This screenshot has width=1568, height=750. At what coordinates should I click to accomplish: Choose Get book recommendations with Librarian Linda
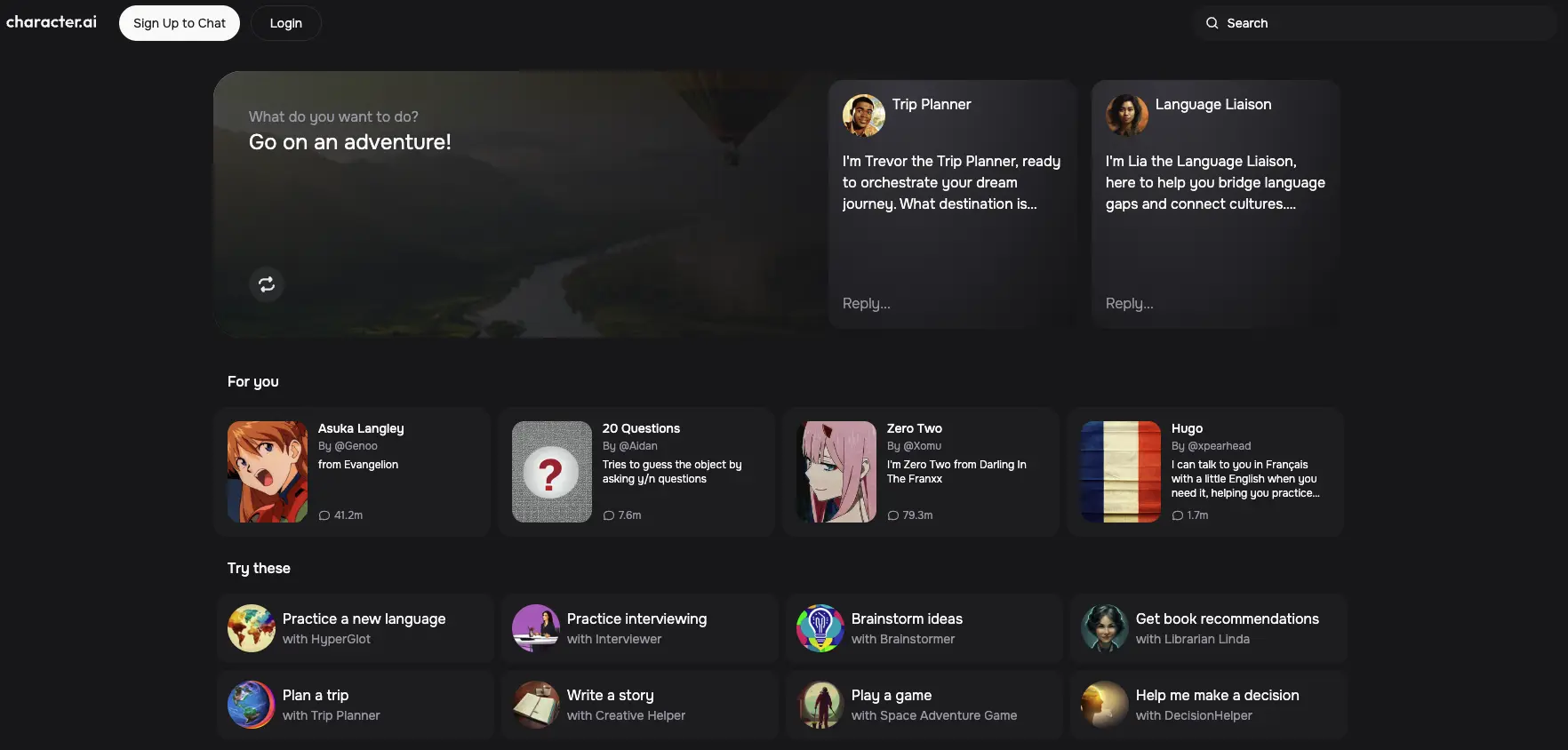[1209, 628]
